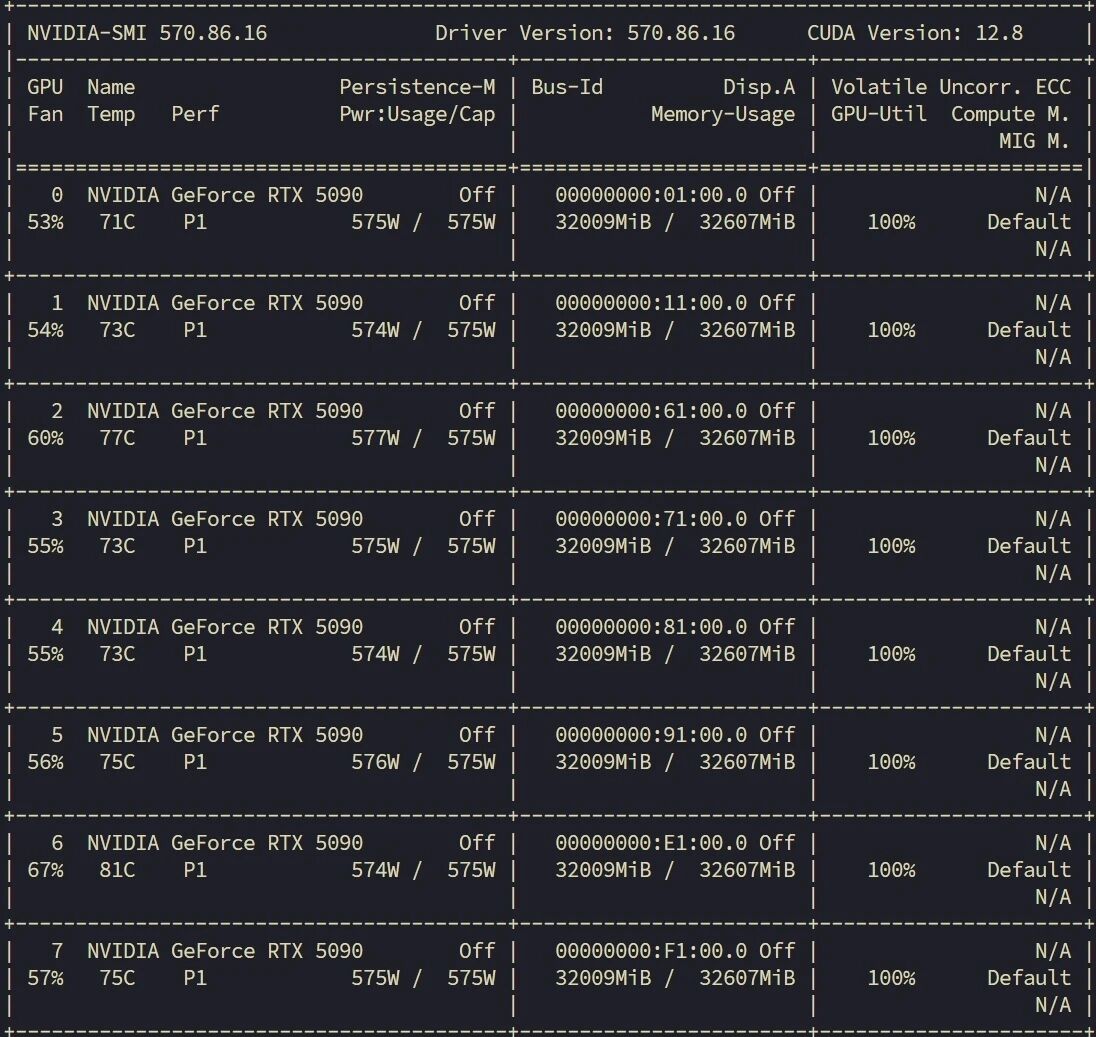Viewport: 1096px width, 1037px height.
Task: Click the CUDA Version 12.8 text
Action: pos(914,33)
